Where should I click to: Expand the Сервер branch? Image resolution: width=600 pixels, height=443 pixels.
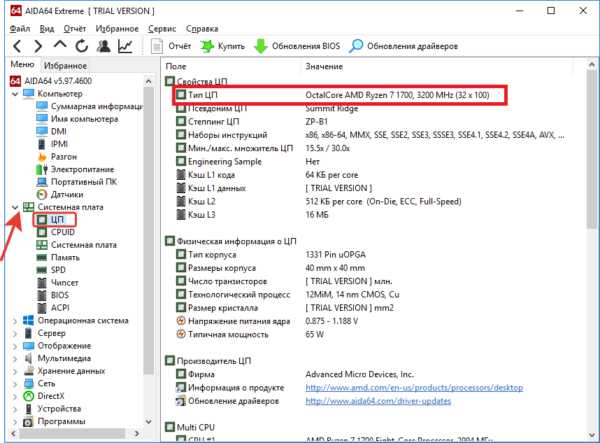click(x=15, y=333)
